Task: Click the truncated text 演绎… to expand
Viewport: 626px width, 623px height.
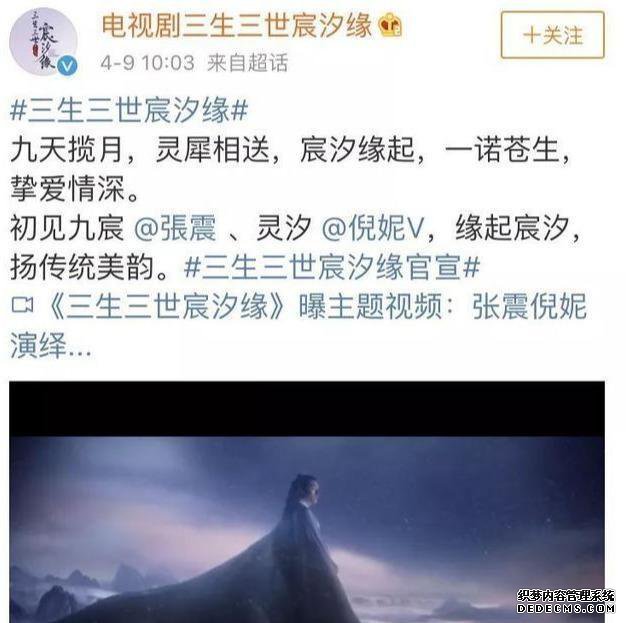Action: coord(51,345)
